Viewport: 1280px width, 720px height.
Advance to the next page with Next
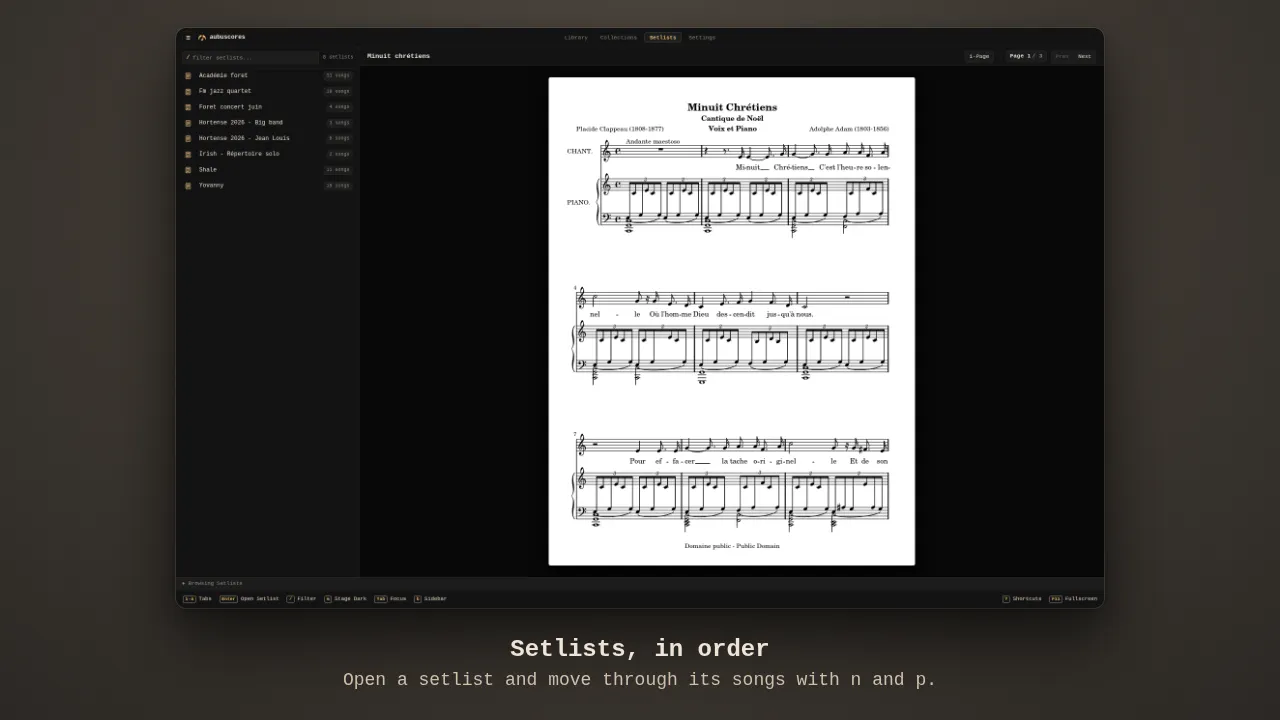(1085, 56)
